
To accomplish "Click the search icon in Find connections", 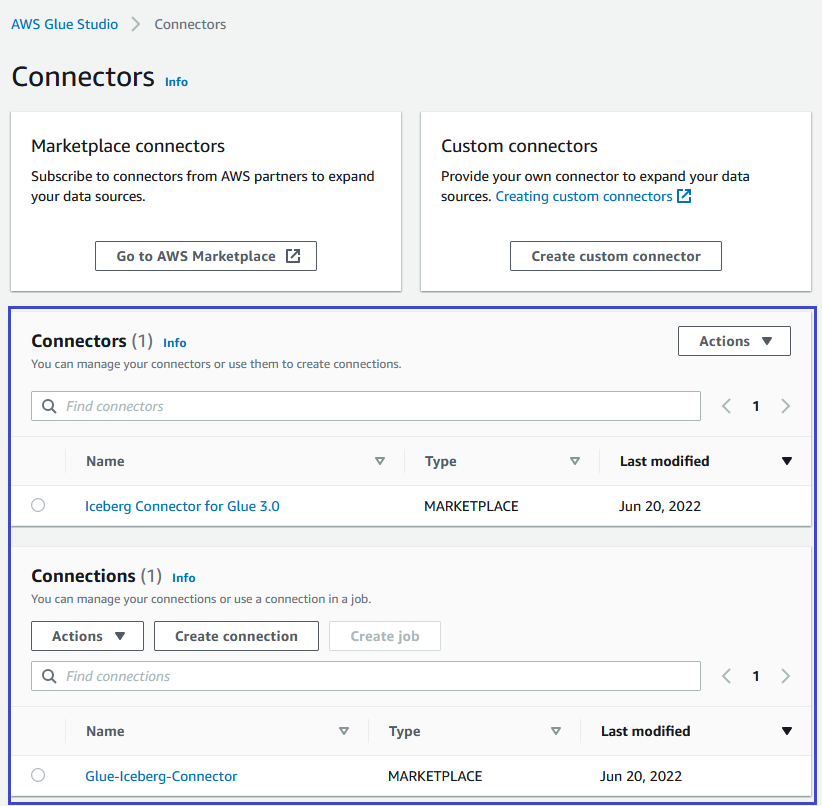I will [49, 676].
